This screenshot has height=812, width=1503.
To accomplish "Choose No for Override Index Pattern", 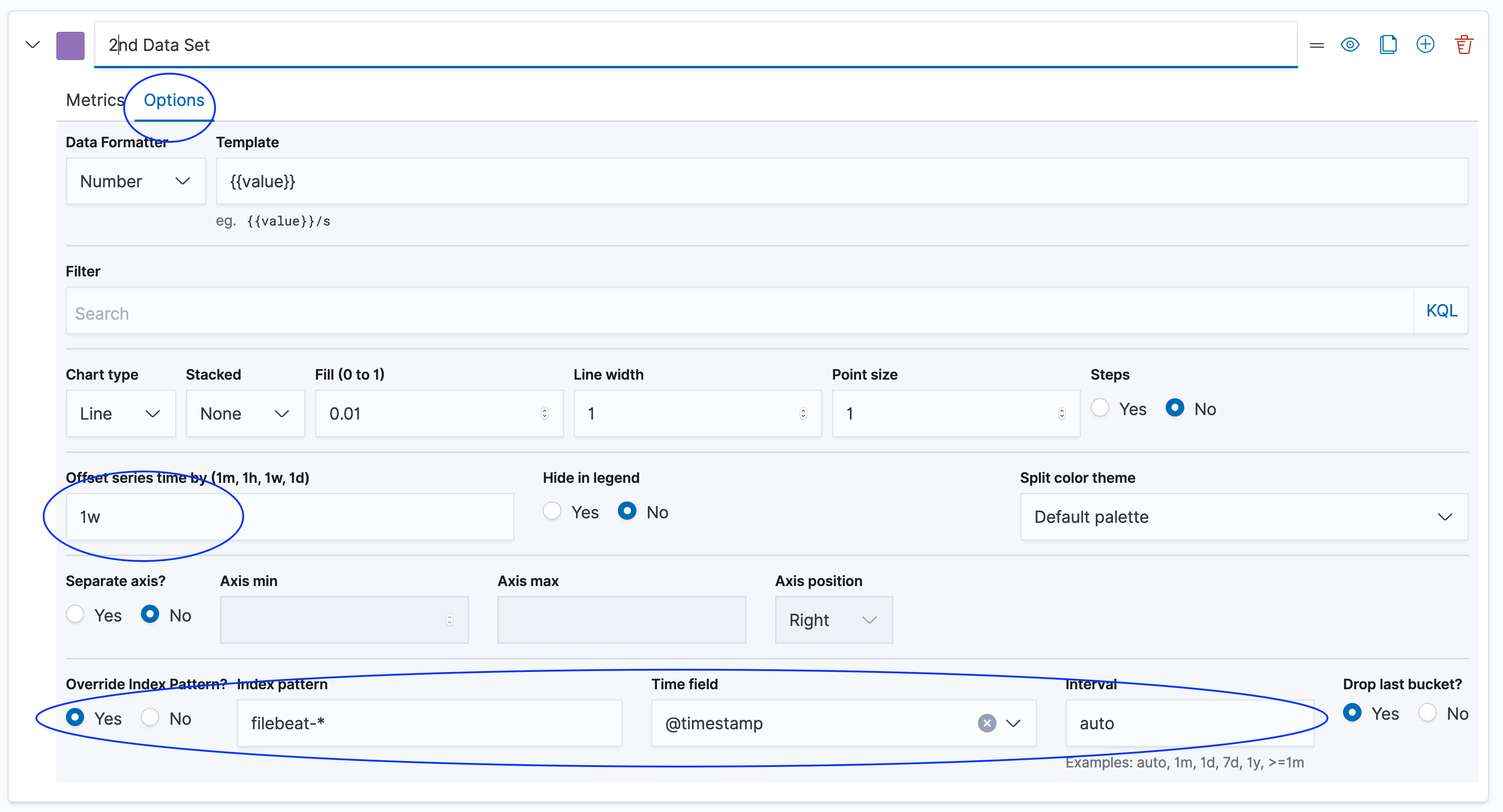I will (x=150, y=717).
